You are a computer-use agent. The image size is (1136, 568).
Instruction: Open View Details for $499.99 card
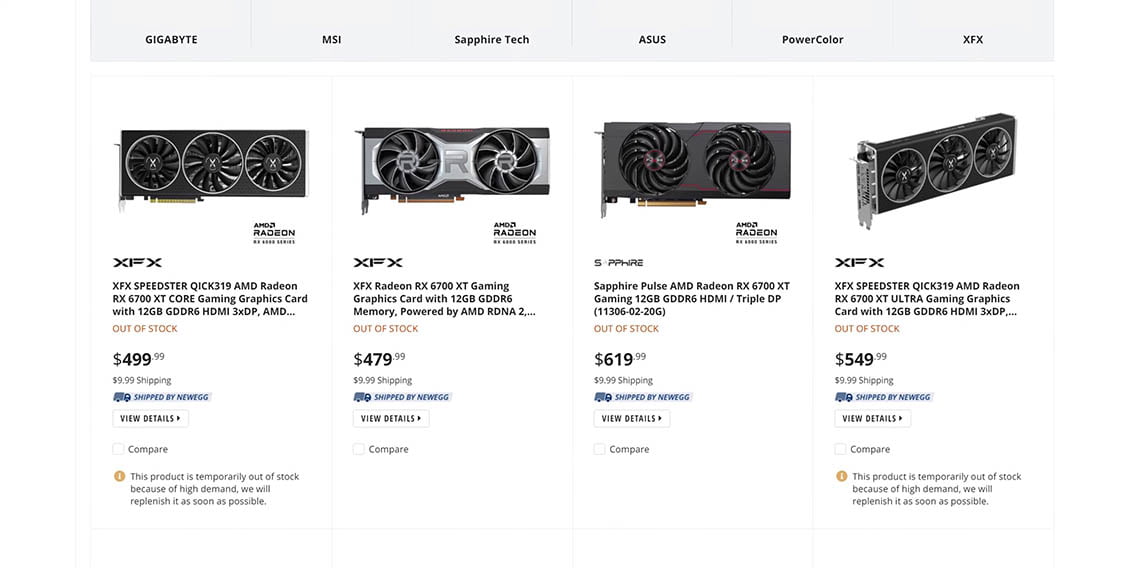pyautogui.click(x=151, y=418)
